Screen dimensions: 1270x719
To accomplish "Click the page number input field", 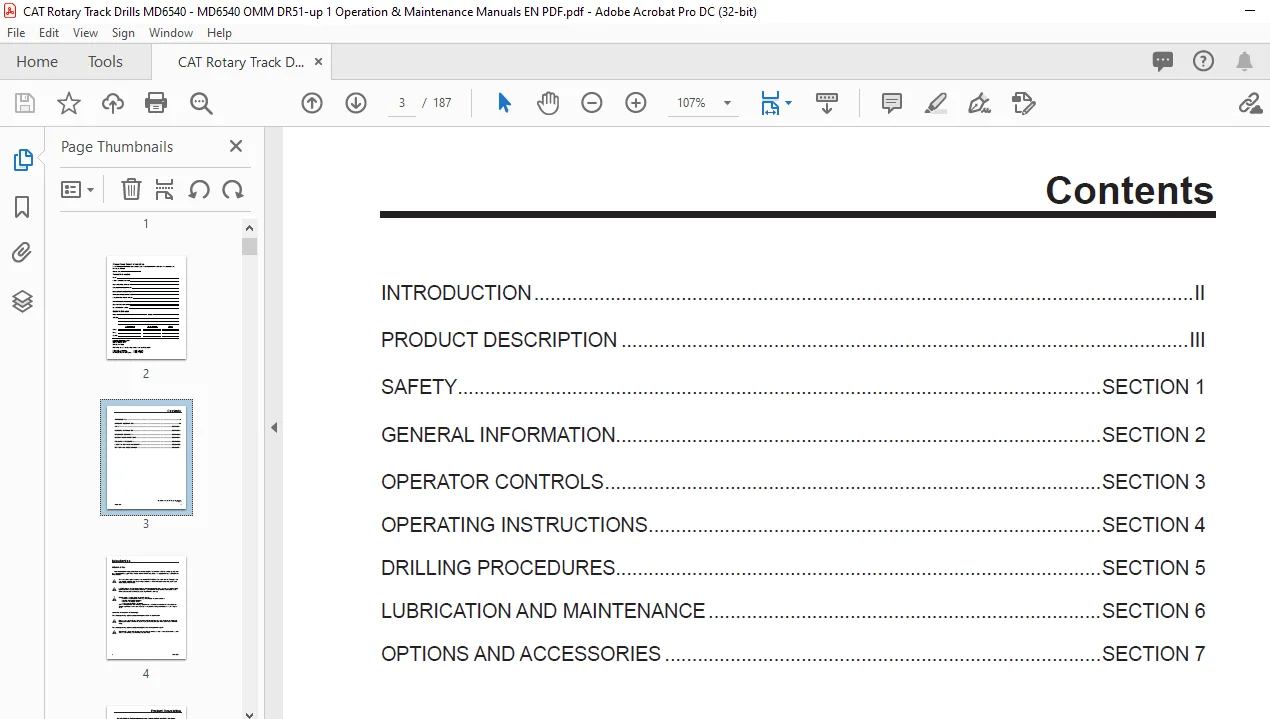I will tap(402, 103).
